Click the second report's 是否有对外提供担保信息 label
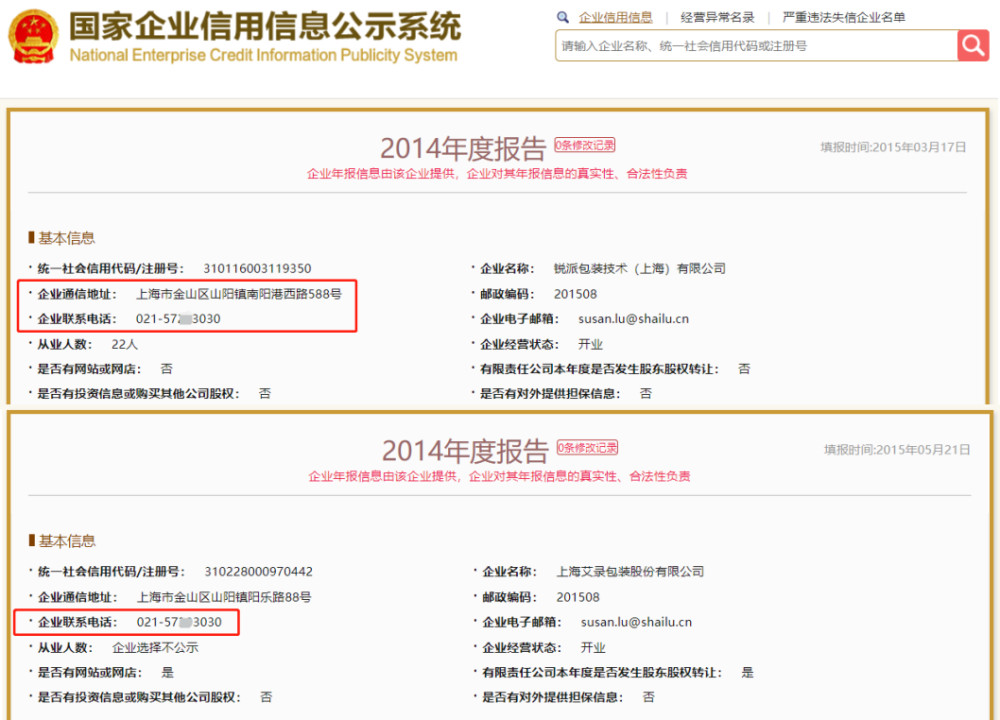The height and width of the screenshot is (720, 1000). (552, 697)
